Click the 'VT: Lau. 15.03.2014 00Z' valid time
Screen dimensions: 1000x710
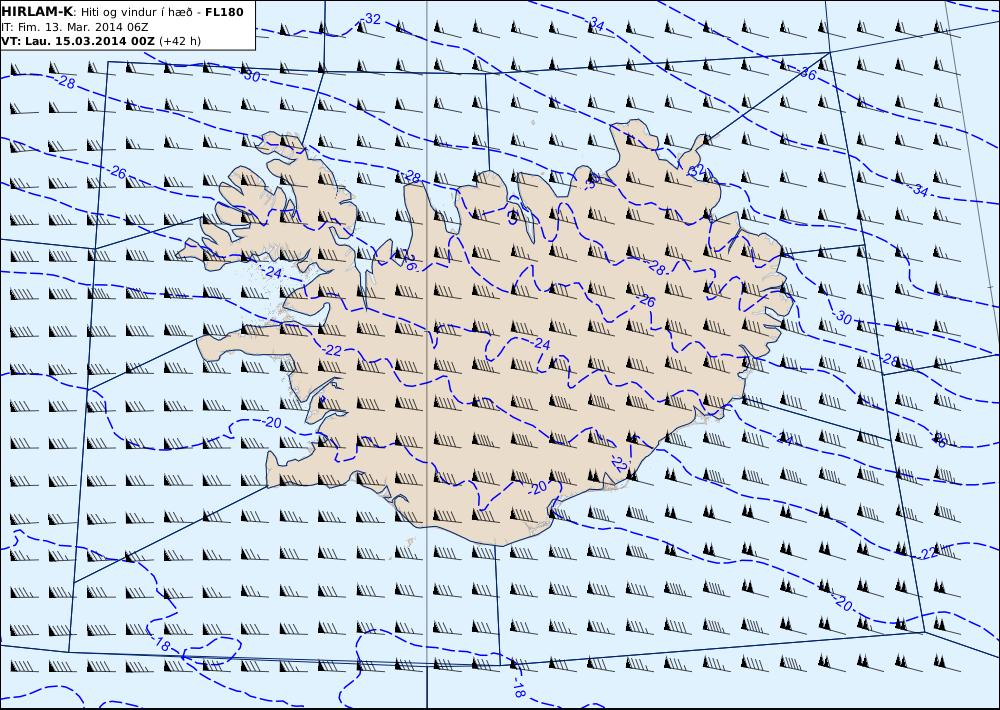coord(78,41)
